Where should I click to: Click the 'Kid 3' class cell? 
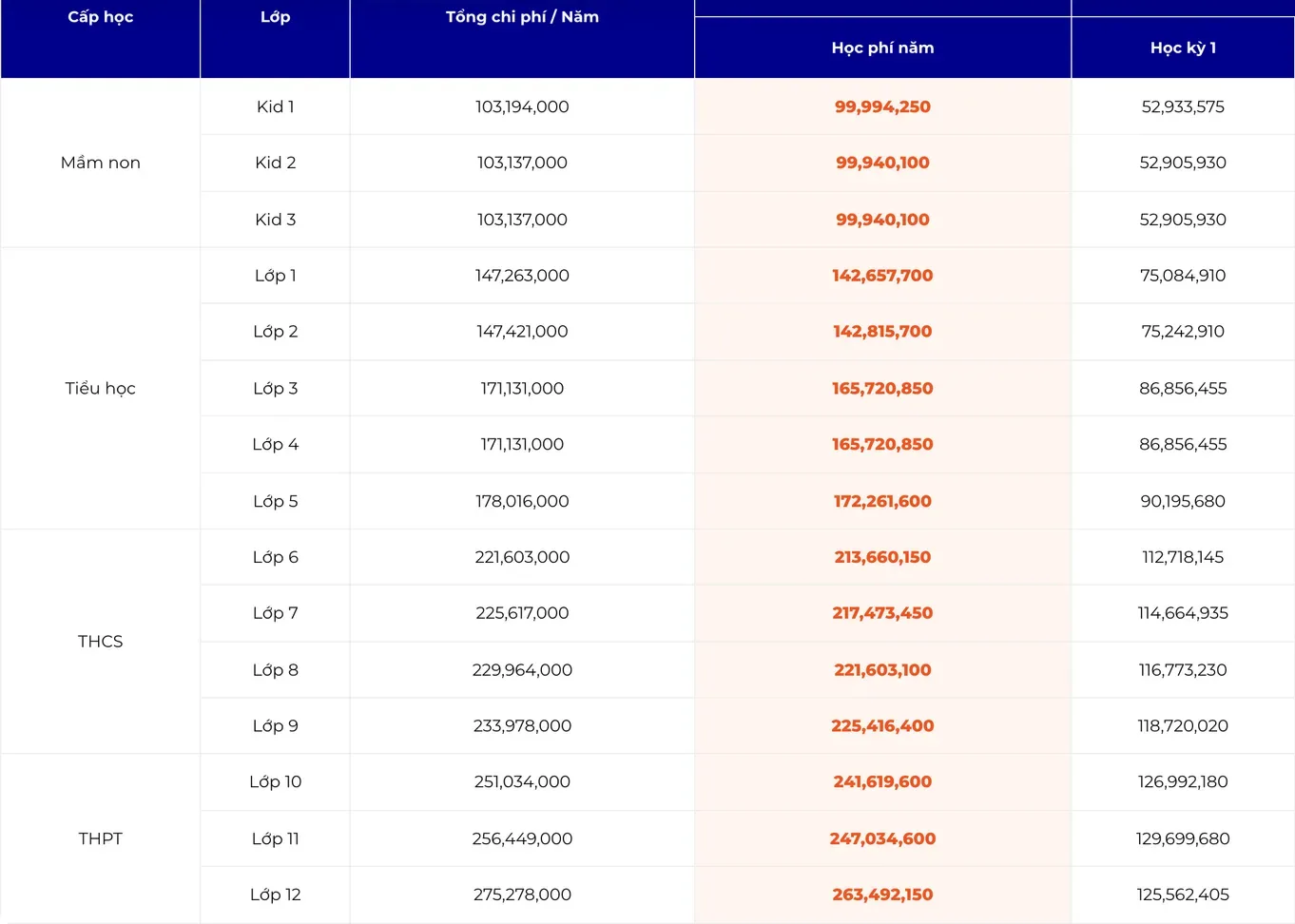tap(275, 220)
